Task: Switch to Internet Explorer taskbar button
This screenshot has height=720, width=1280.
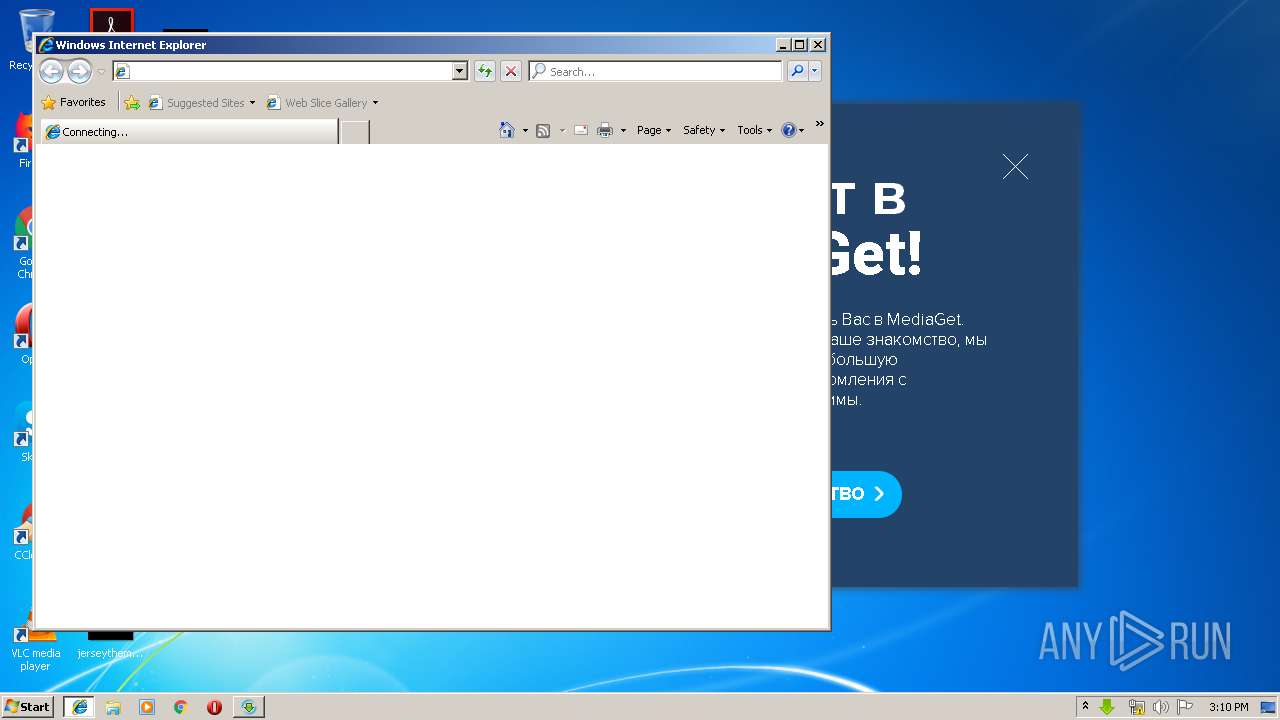Action: 79,706
